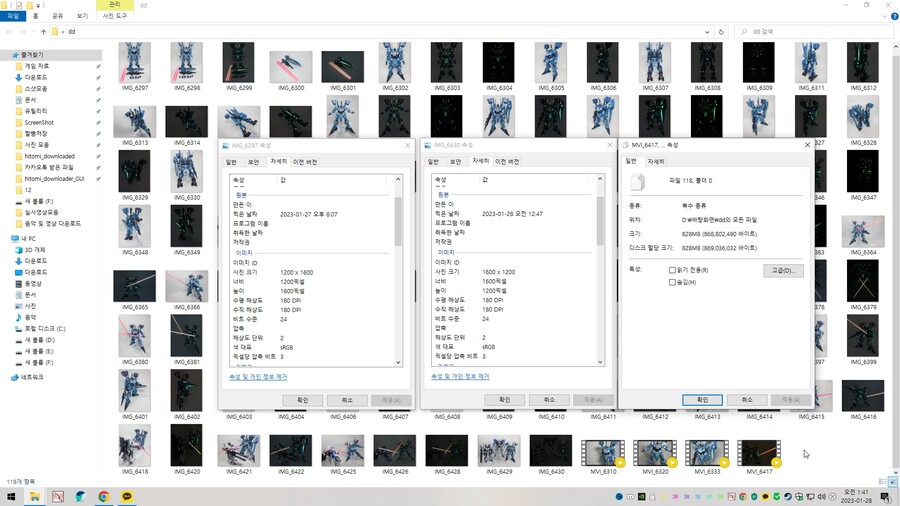900x506 pixels.
Task: Click remove properties link in IMG_6297 dialog
Action: (x=258, y=377)
